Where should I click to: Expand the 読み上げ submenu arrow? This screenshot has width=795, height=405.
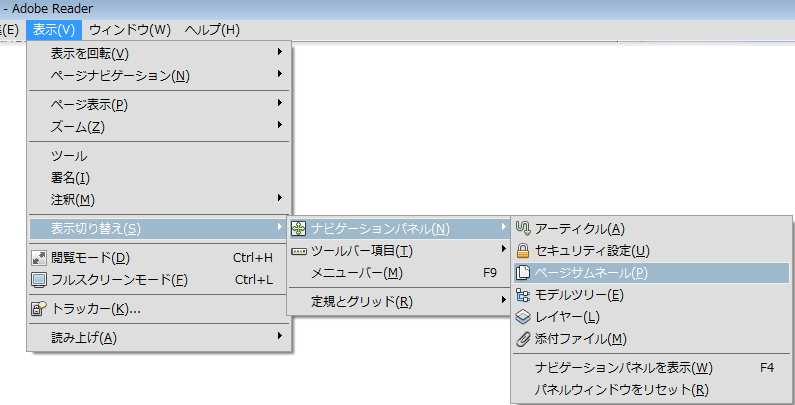(x=279, y=336)
